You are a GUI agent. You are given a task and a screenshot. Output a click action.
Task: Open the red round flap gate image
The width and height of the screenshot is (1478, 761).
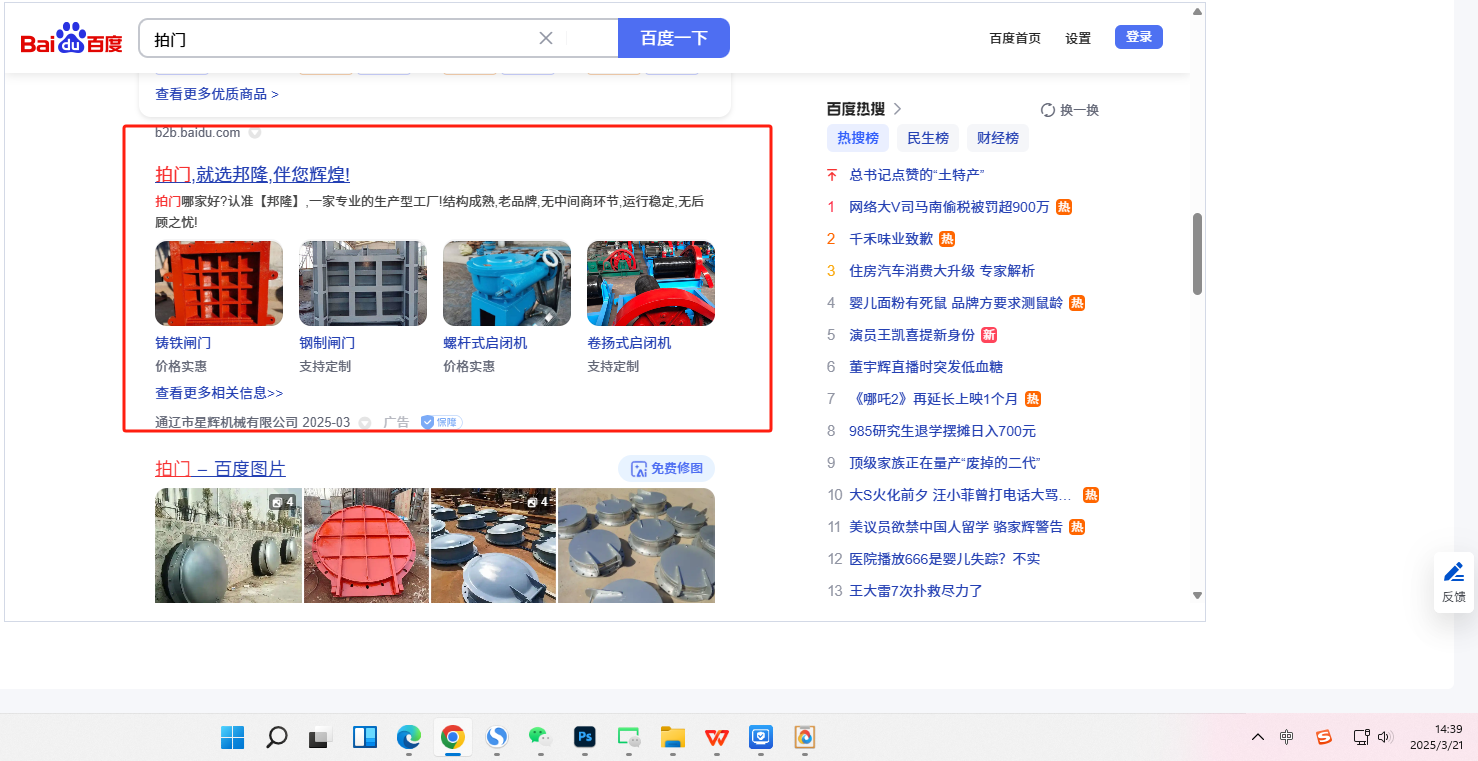click(366, 545)
